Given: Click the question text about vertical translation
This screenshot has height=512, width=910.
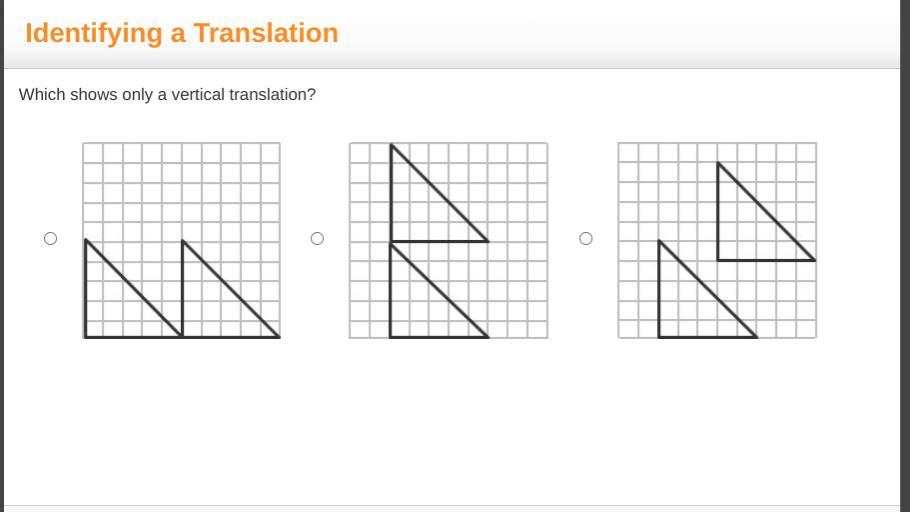Looking at the screenshot, I should [x=167, y=95].
